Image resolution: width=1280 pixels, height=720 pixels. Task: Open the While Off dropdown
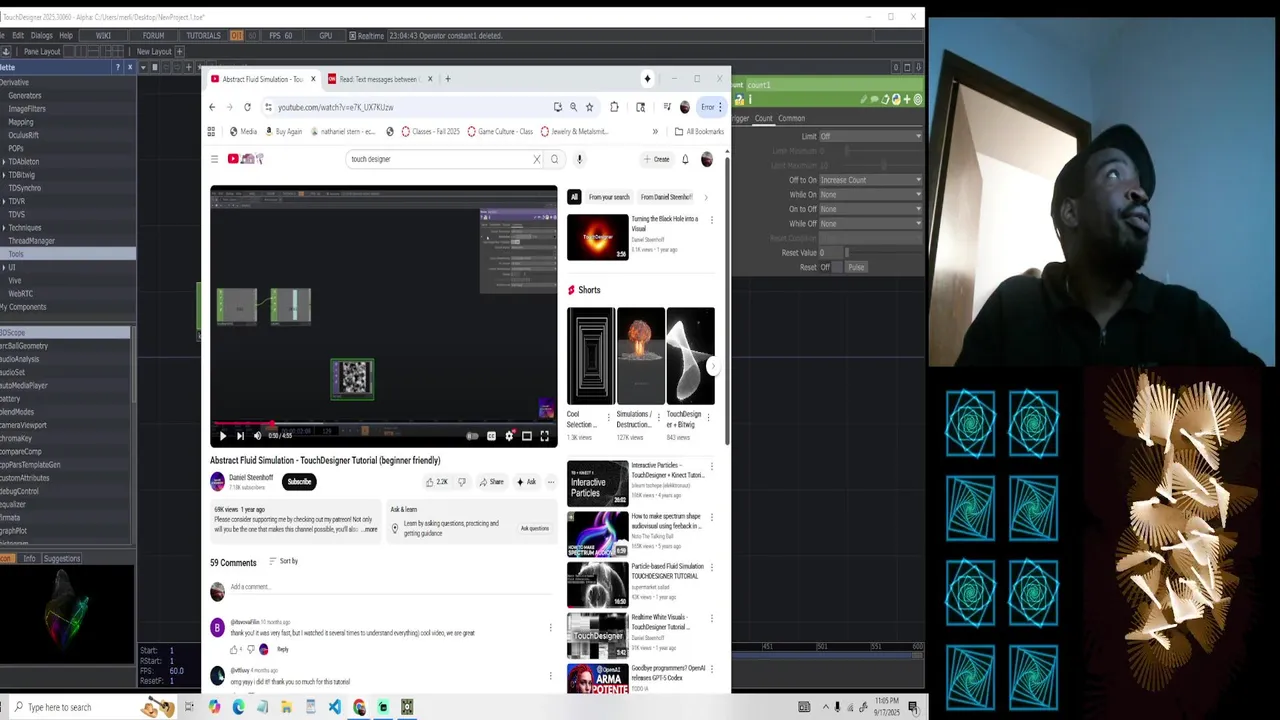click(x=871, y=224)
